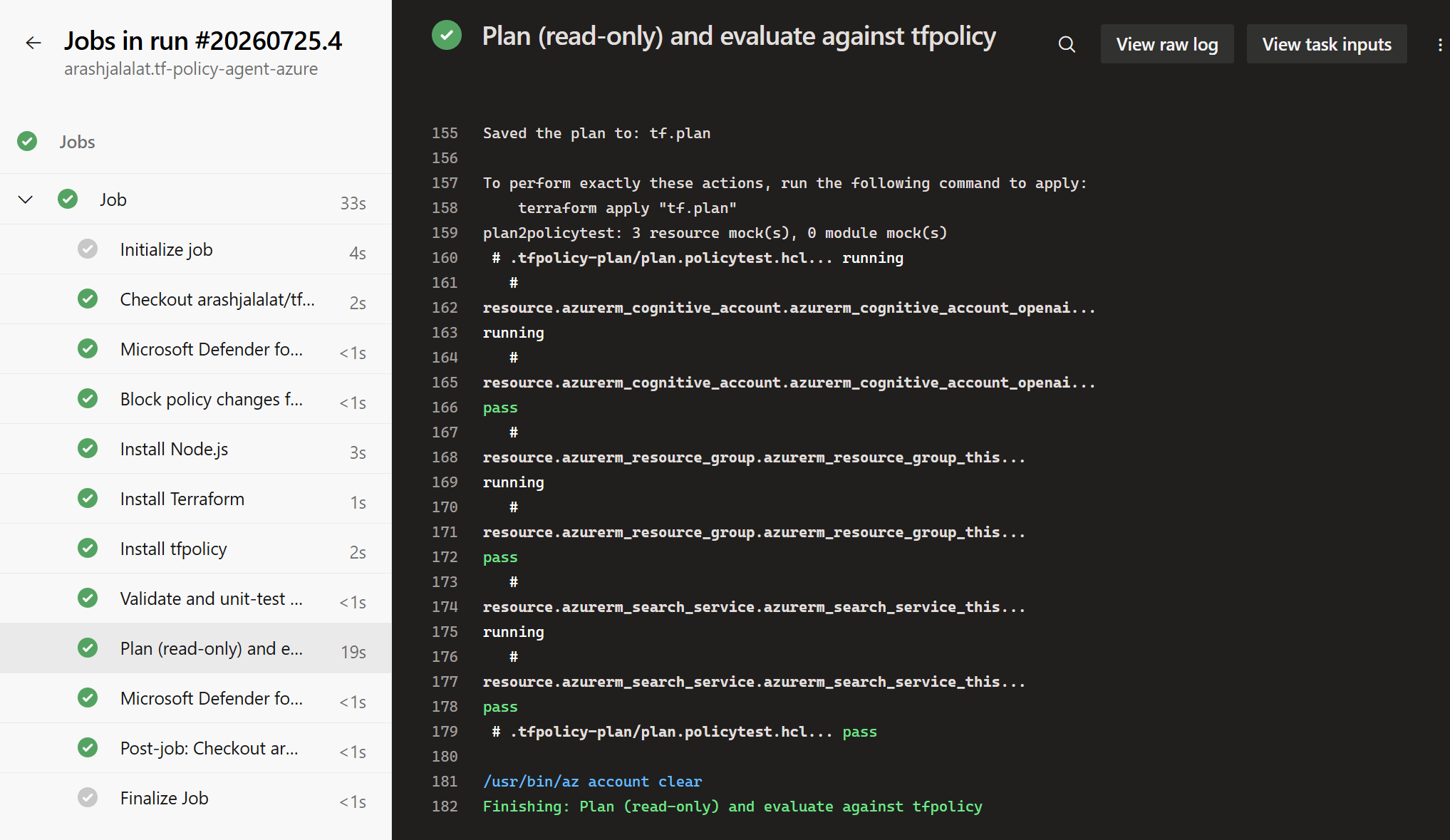Click the grey status icon for Finalize Job
Image resolution: width=1450 pixels, height=840 pixels.
pyautogui.click(x=88, y=797)
